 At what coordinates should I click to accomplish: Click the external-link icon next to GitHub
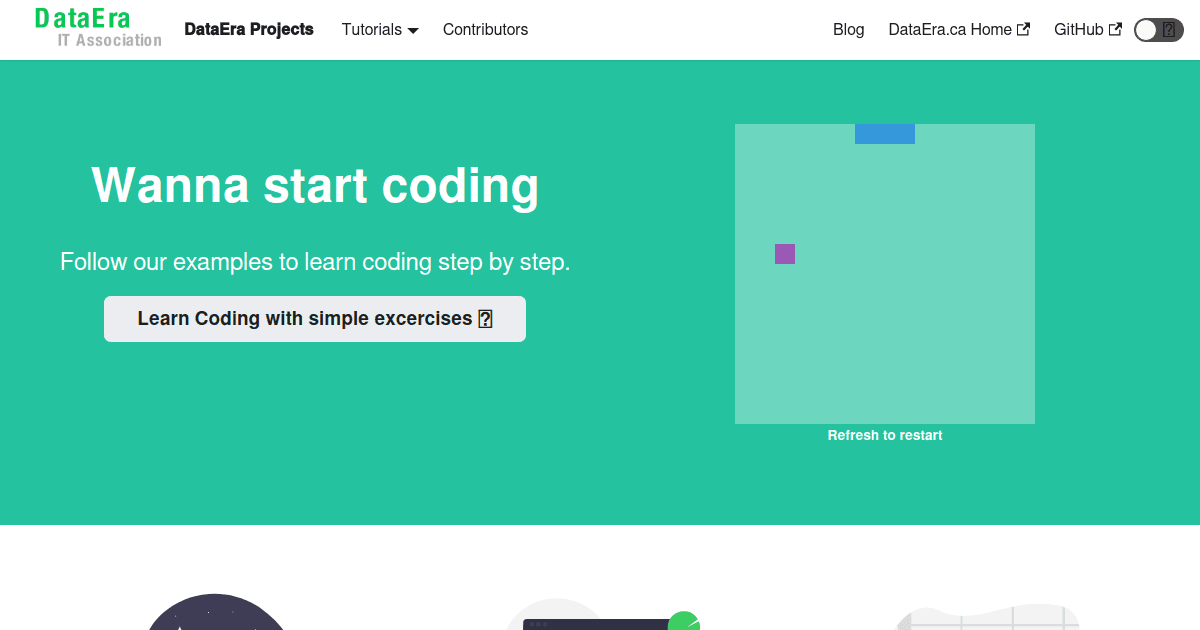1115,29
